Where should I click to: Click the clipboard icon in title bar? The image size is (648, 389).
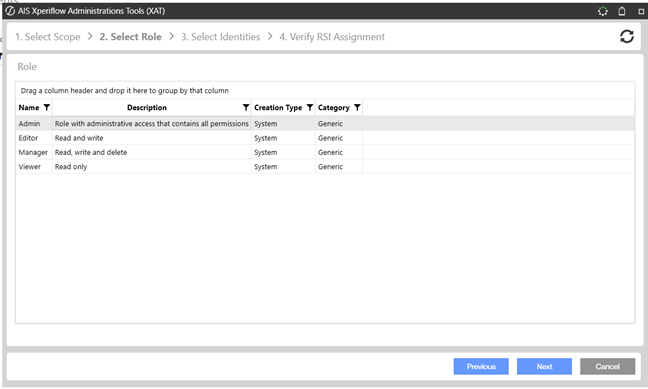(622, 11)
